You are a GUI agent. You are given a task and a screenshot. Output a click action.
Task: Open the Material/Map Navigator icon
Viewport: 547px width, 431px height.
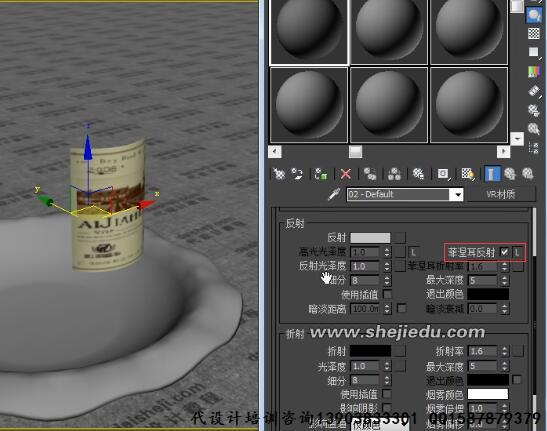[x=533, y=148]
